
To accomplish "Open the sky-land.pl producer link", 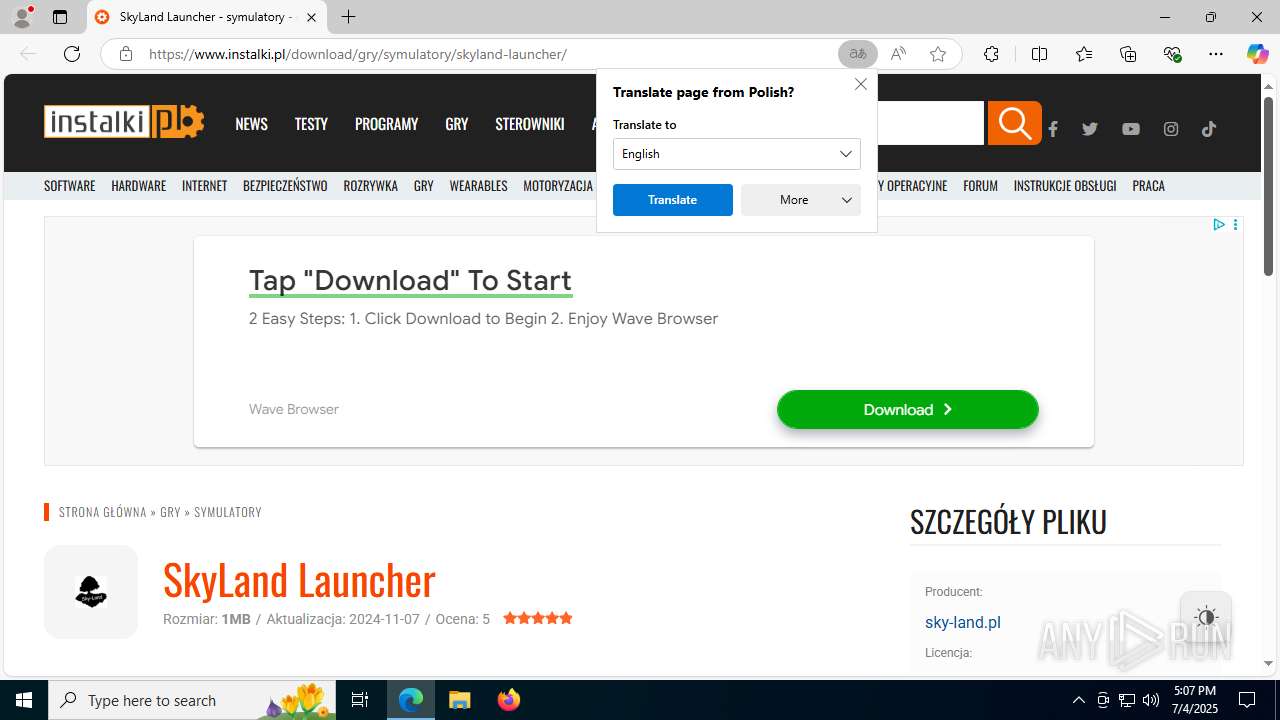I will pyautogui.click(x=963, y=622).
